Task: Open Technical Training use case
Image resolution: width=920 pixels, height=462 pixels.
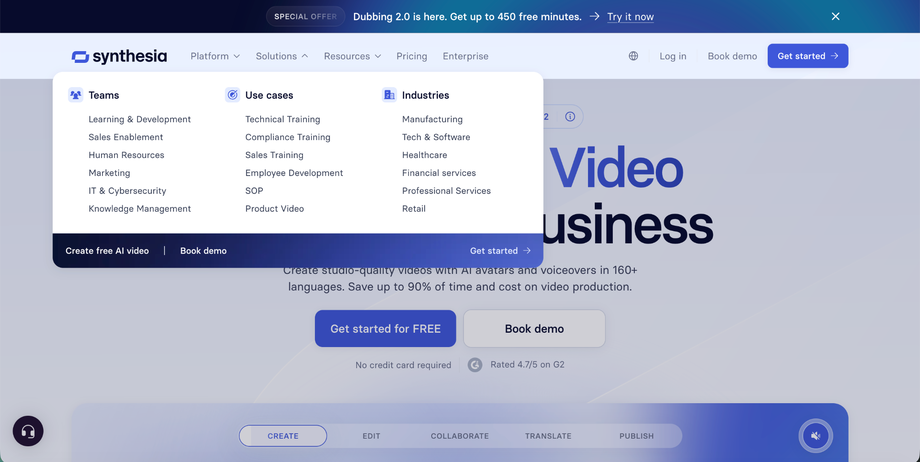Action: 283,119
